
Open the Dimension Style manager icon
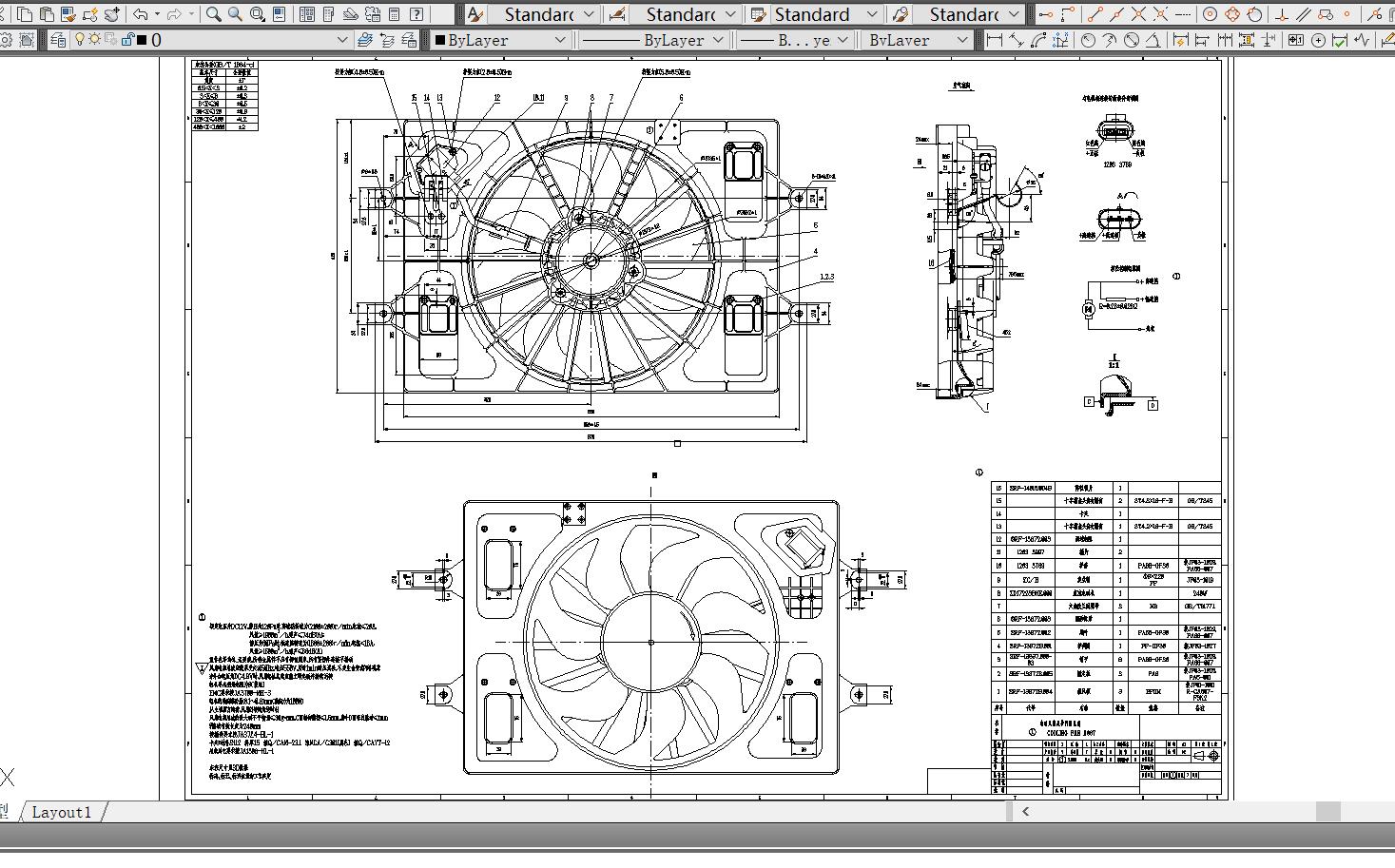coord(617,14)
